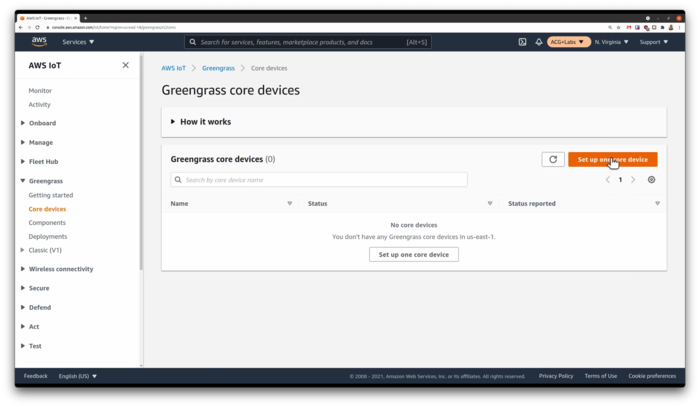
Task: Click the browser back arrow
Action: tap(21, 27)
